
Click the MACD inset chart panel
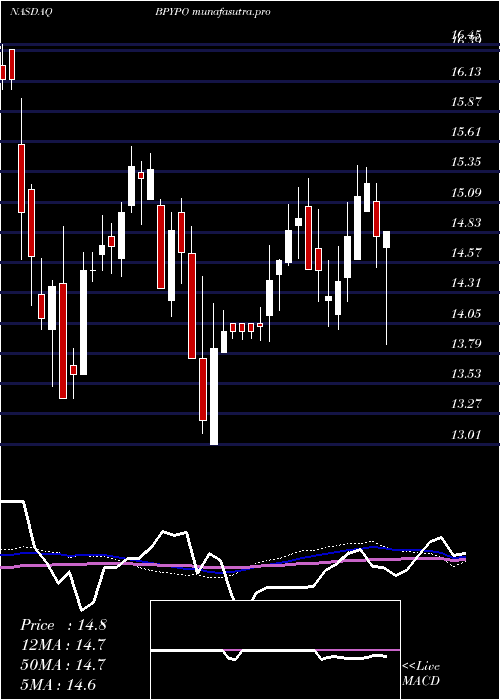coord(275,650)
